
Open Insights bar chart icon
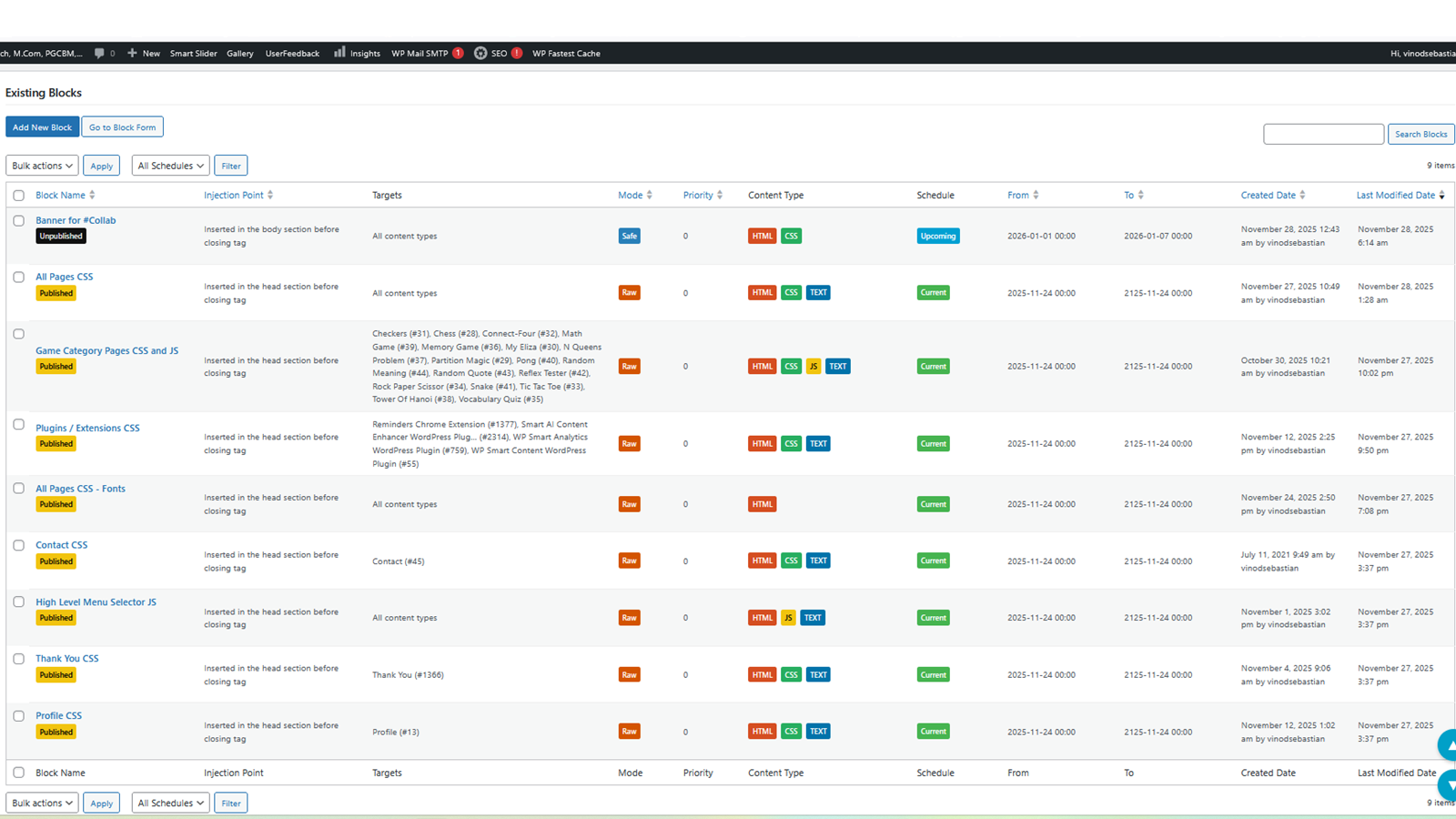339,53
